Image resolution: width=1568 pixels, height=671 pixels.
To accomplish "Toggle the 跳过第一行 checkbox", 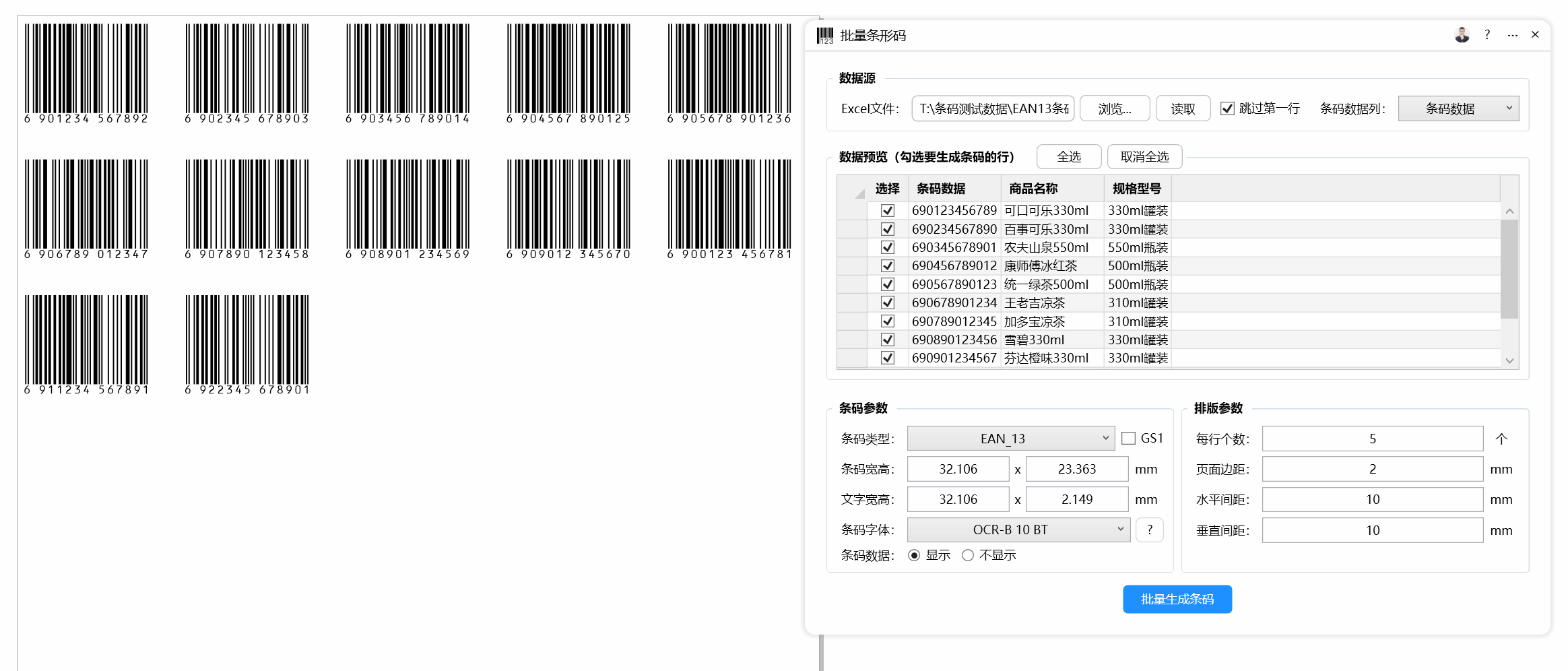I will pyautogui.click(x=1227, y=108).
